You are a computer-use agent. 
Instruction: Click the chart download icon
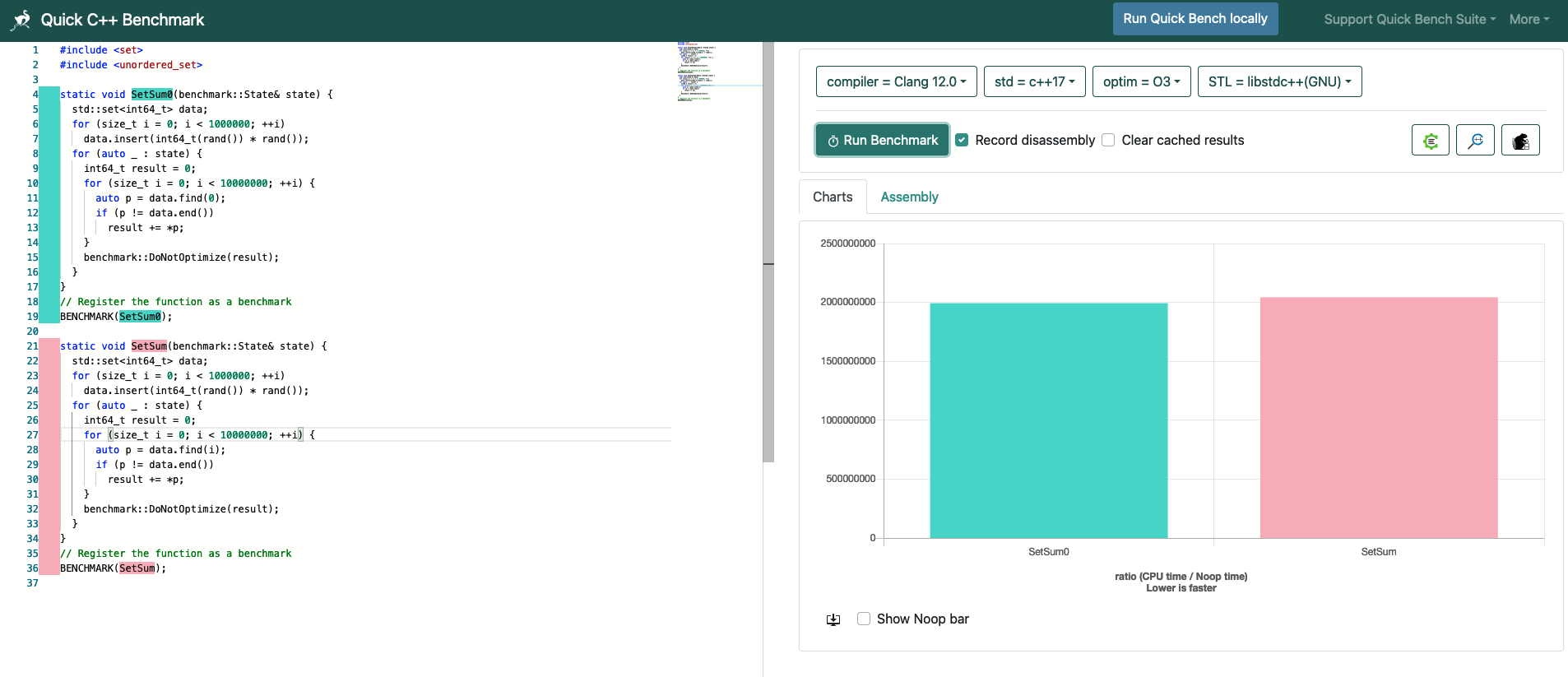pos(833,619)
